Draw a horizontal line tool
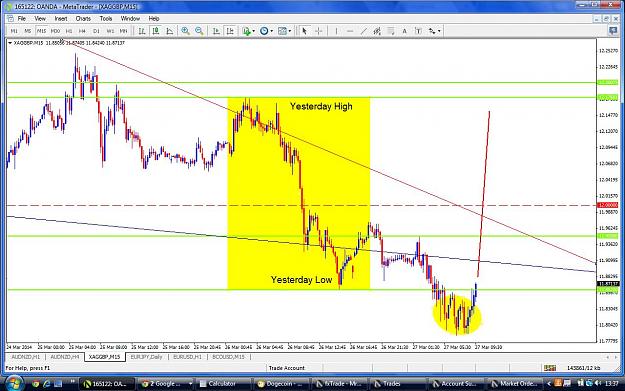Screen dimensions: 625x391 350,31
